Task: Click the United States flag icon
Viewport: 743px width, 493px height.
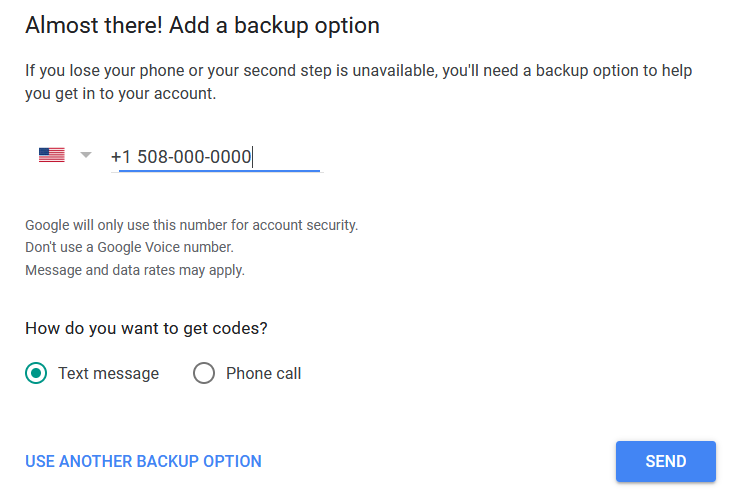Action: pyautogui.click(x=52, y=155)
